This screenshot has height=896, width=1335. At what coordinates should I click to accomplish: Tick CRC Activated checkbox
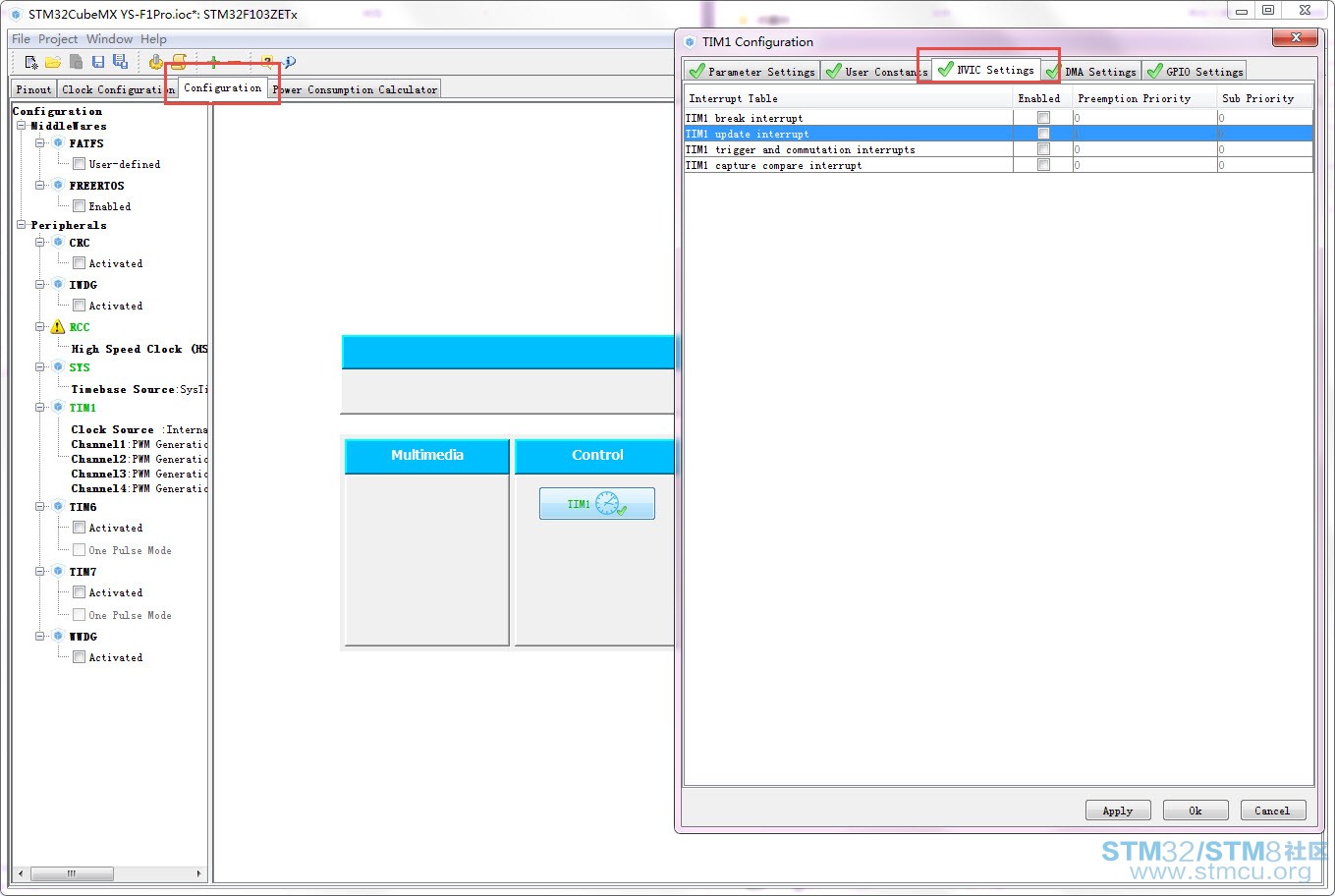[79, 263]
